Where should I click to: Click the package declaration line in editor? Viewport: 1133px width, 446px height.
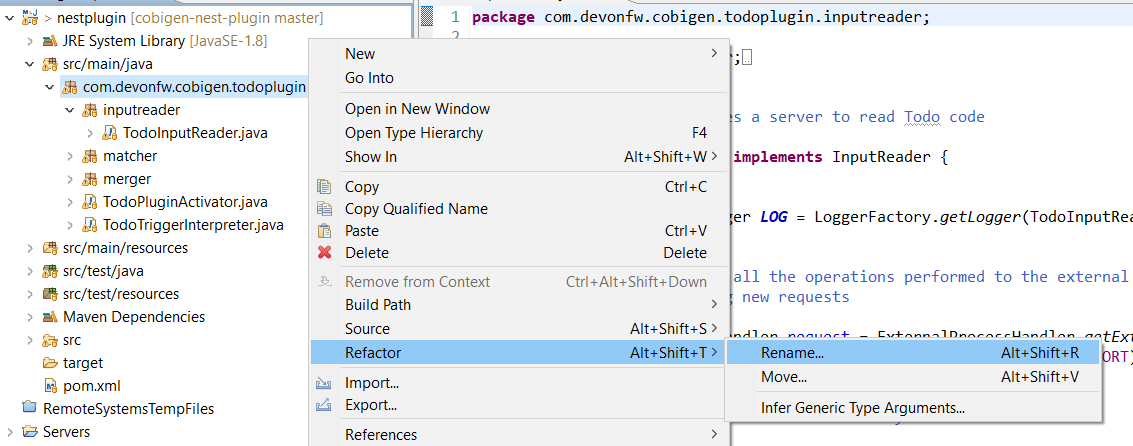click(700, 17)
